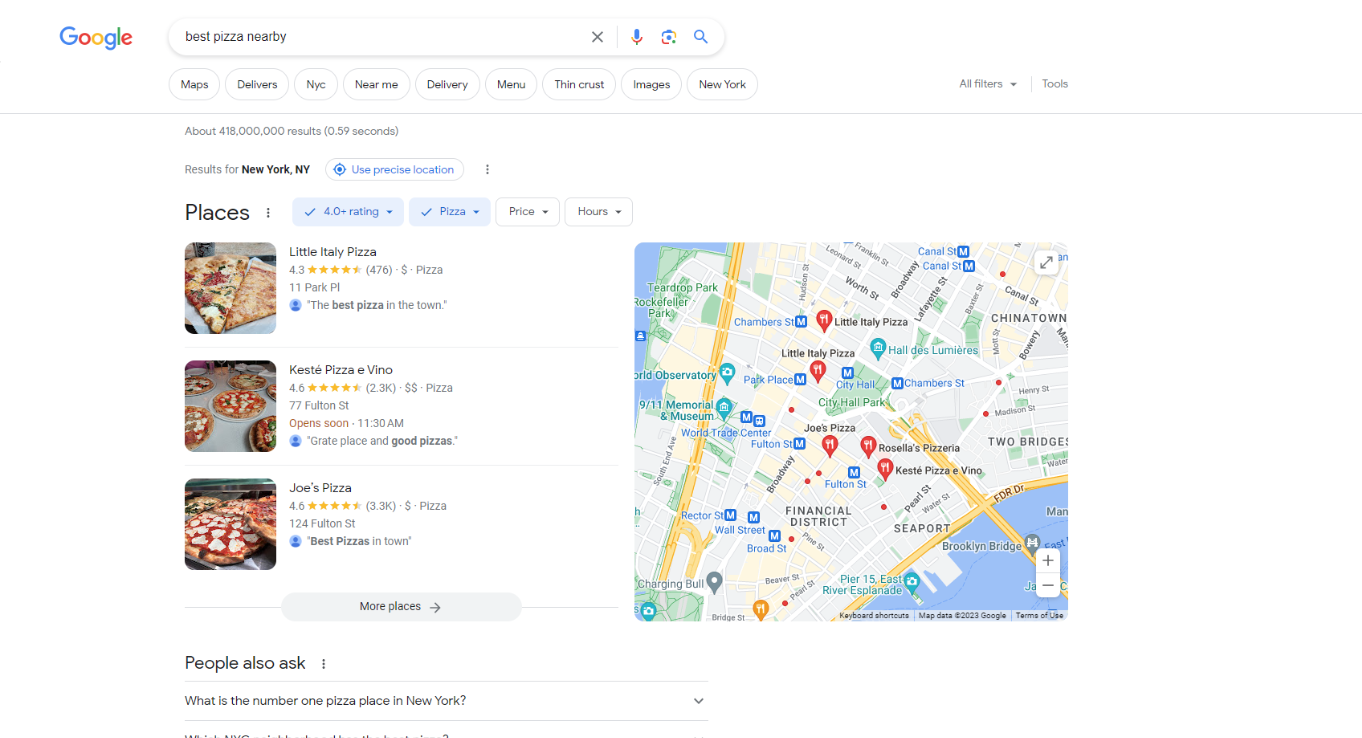1362x738 pixels.
Task: Open the Kesté Pizza e Vino listing title
Action: 341,370
